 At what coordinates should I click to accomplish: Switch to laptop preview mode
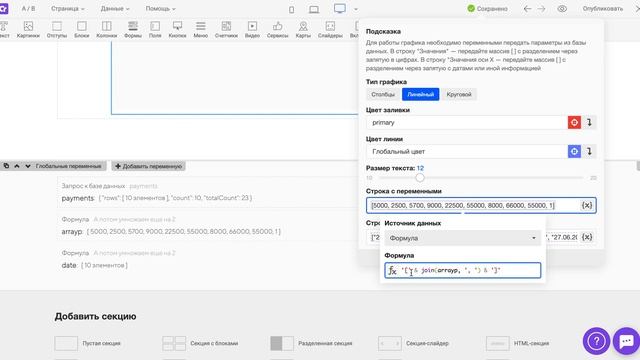pyautogui.click(x=314, y=9)
